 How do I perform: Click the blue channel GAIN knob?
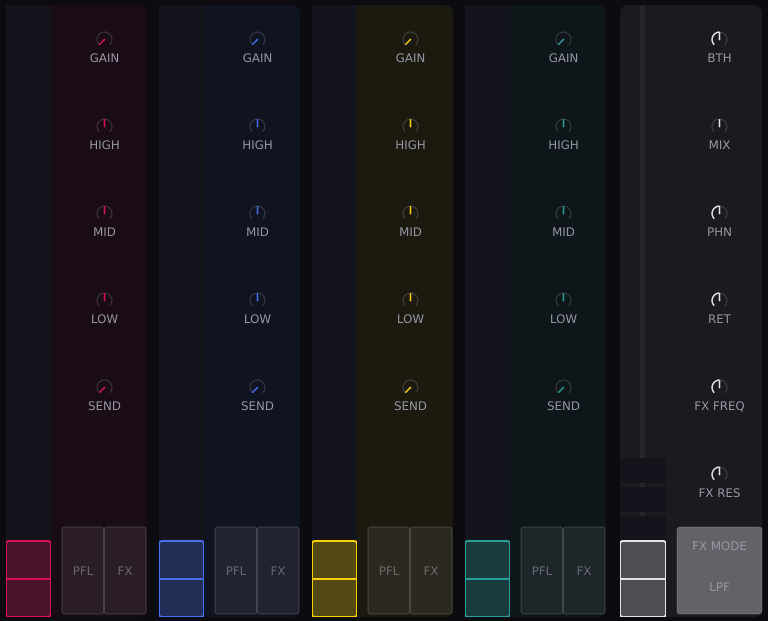click(x=257, y=39)
